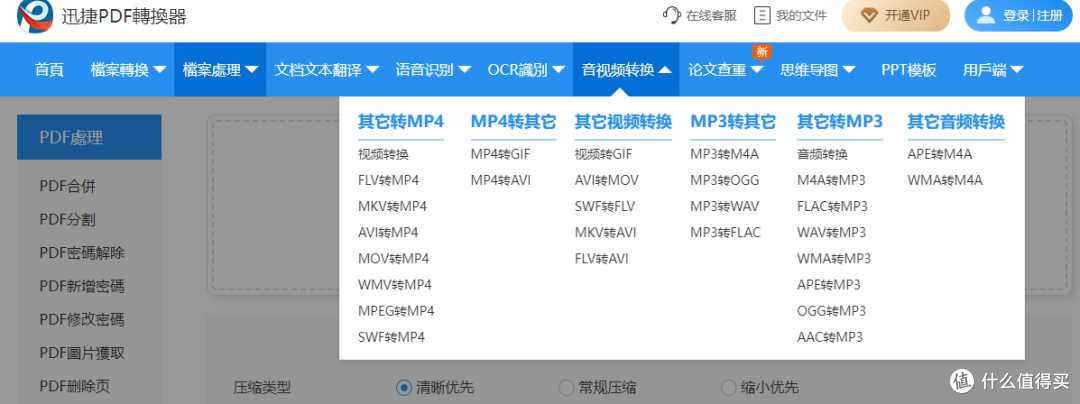
Task: Choose MP3转M4A conversion
Action: pos(724,154)
